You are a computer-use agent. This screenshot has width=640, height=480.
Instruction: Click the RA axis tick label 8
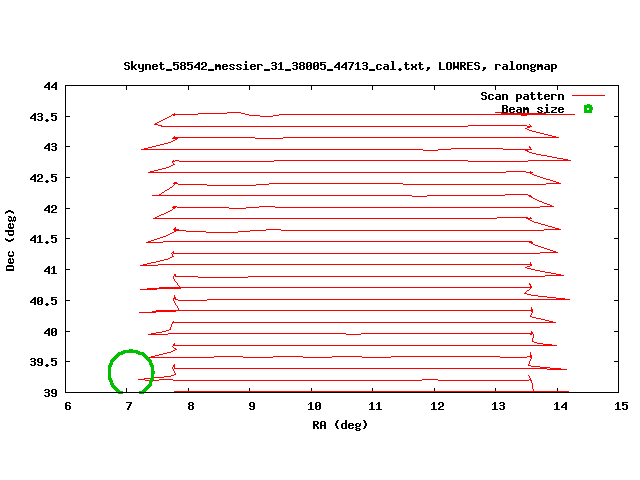[x=191, y=406]
